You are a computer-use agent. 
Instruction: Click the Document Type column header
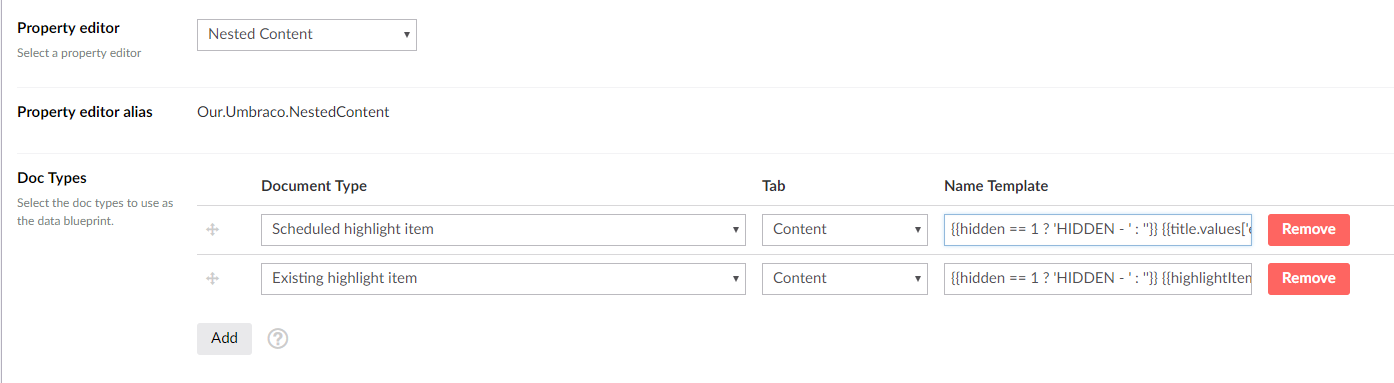(314, 186)
